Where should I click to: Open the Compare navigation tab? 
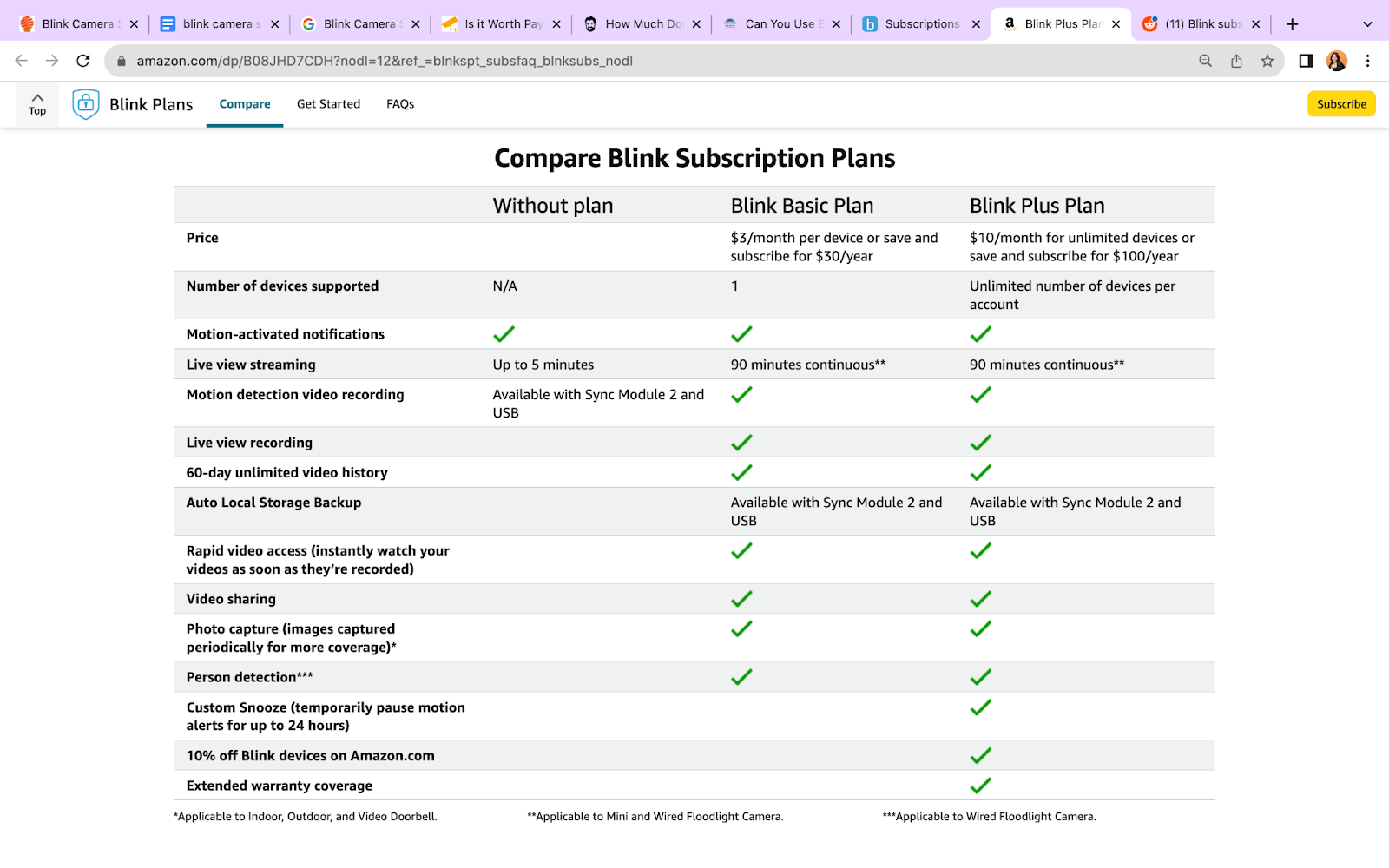(x=245, y=104)
